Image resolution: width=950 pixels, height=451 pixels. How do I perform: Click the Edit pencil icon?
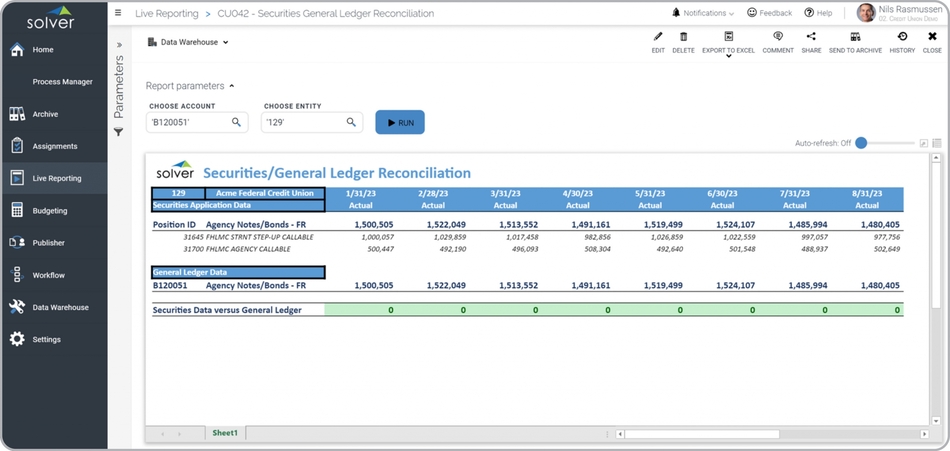657,38
